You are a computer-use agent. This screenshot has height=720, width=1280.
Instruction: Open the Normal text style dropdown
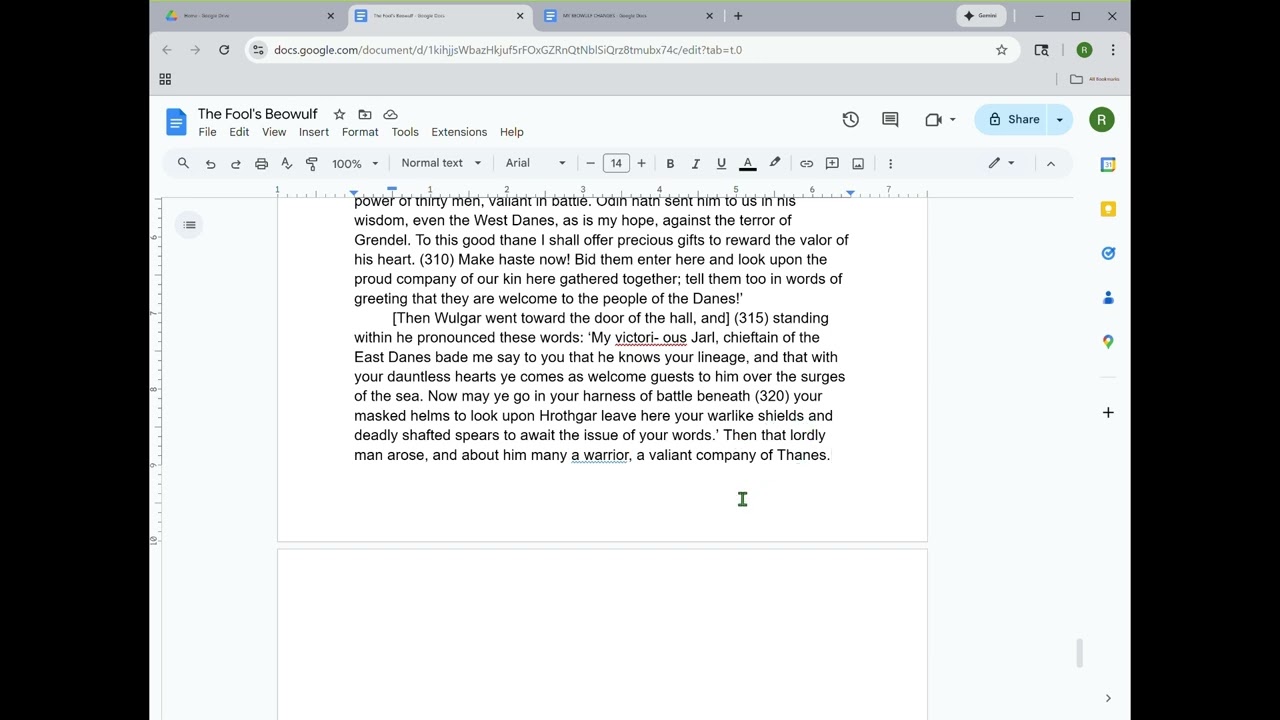(441, 163)
